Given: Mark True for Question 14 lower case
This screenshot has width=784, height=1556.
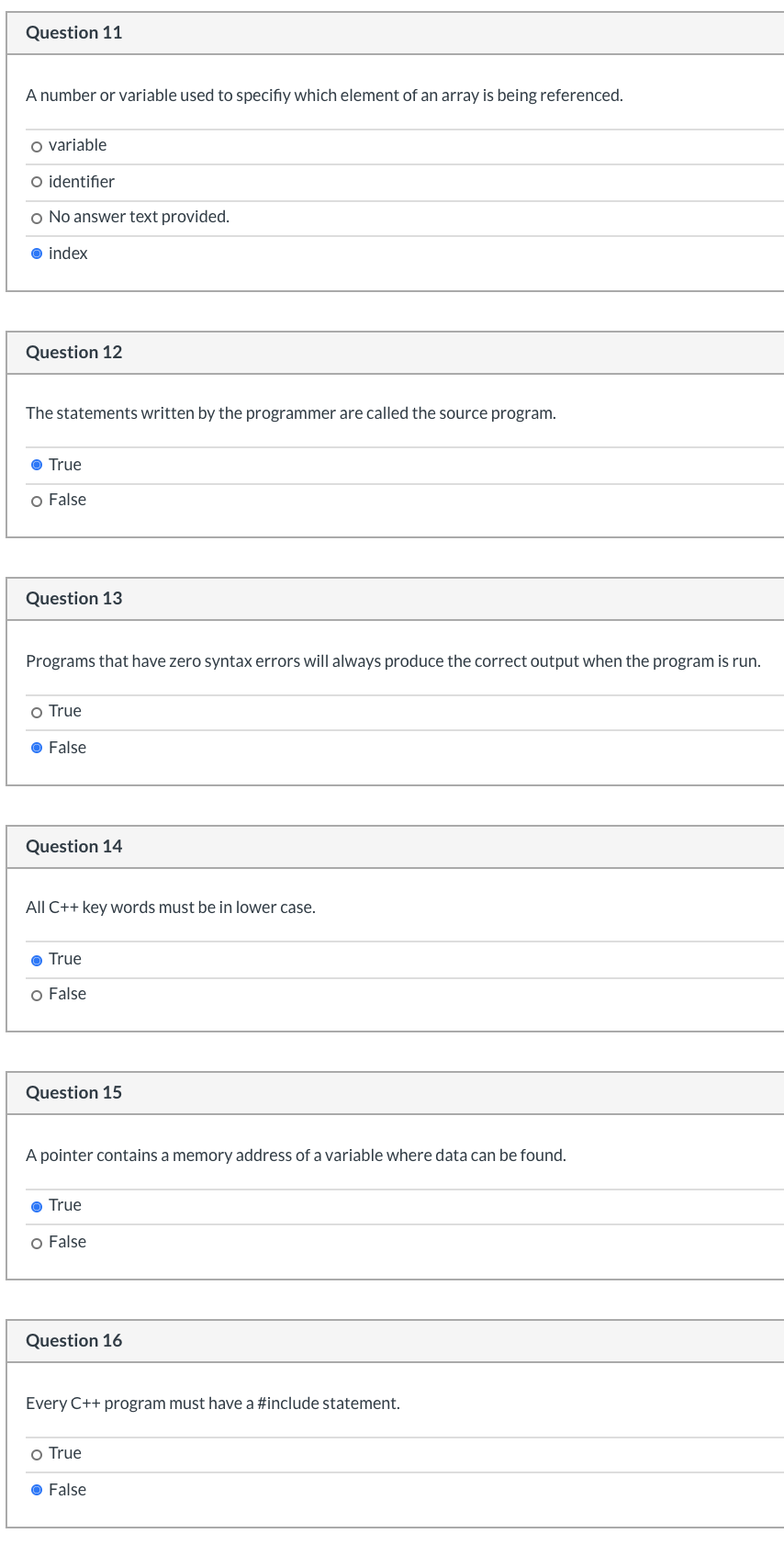Looking at the screenshot, I should pos(37,960).
